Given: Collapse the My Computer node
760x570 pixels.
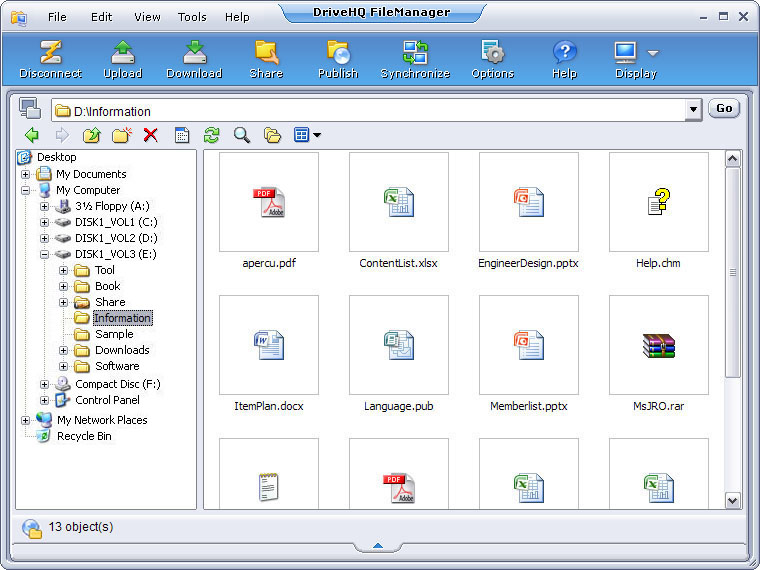Looking at the screenshot, I should coord(25,190).
